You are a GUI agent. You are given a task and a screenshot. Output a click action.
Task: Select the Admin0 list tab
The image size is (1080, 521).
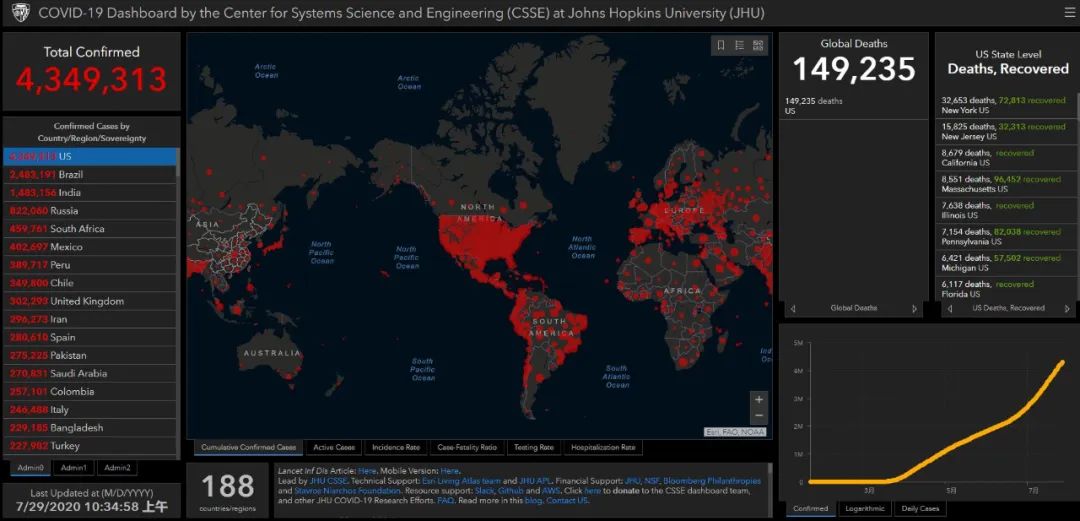click(x=30, y=468)
